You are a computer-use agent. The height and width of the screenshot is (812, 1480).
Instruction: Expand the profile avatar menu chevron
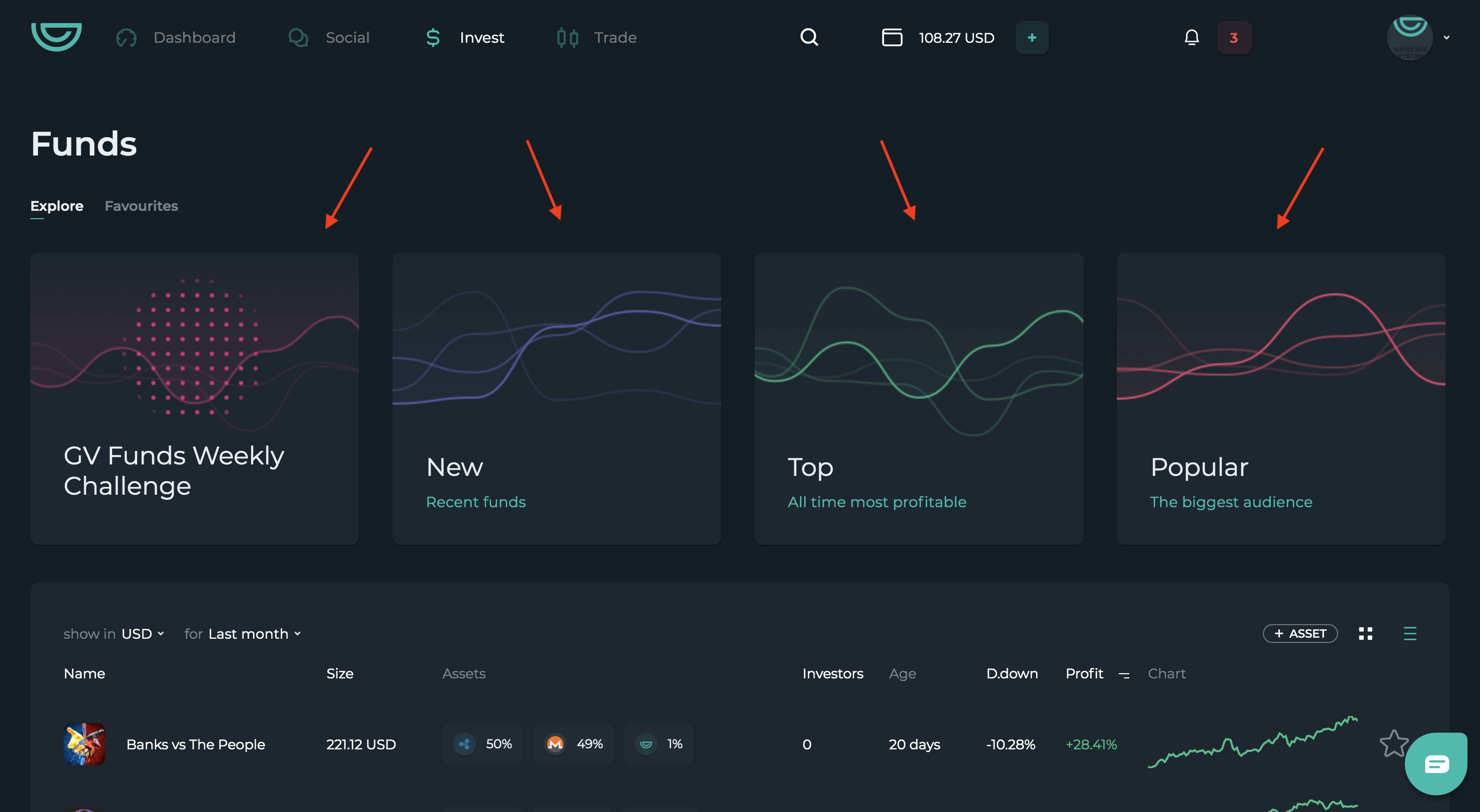1446,38
